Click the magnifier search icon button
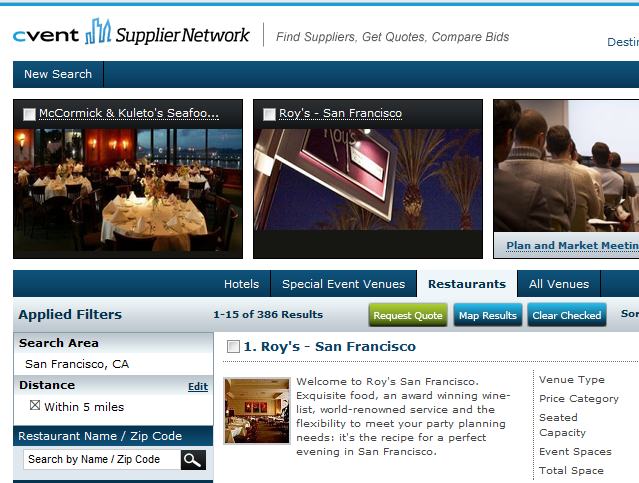Image resolution: width=639 pixels, height=483 pixels. click(193, 460)
